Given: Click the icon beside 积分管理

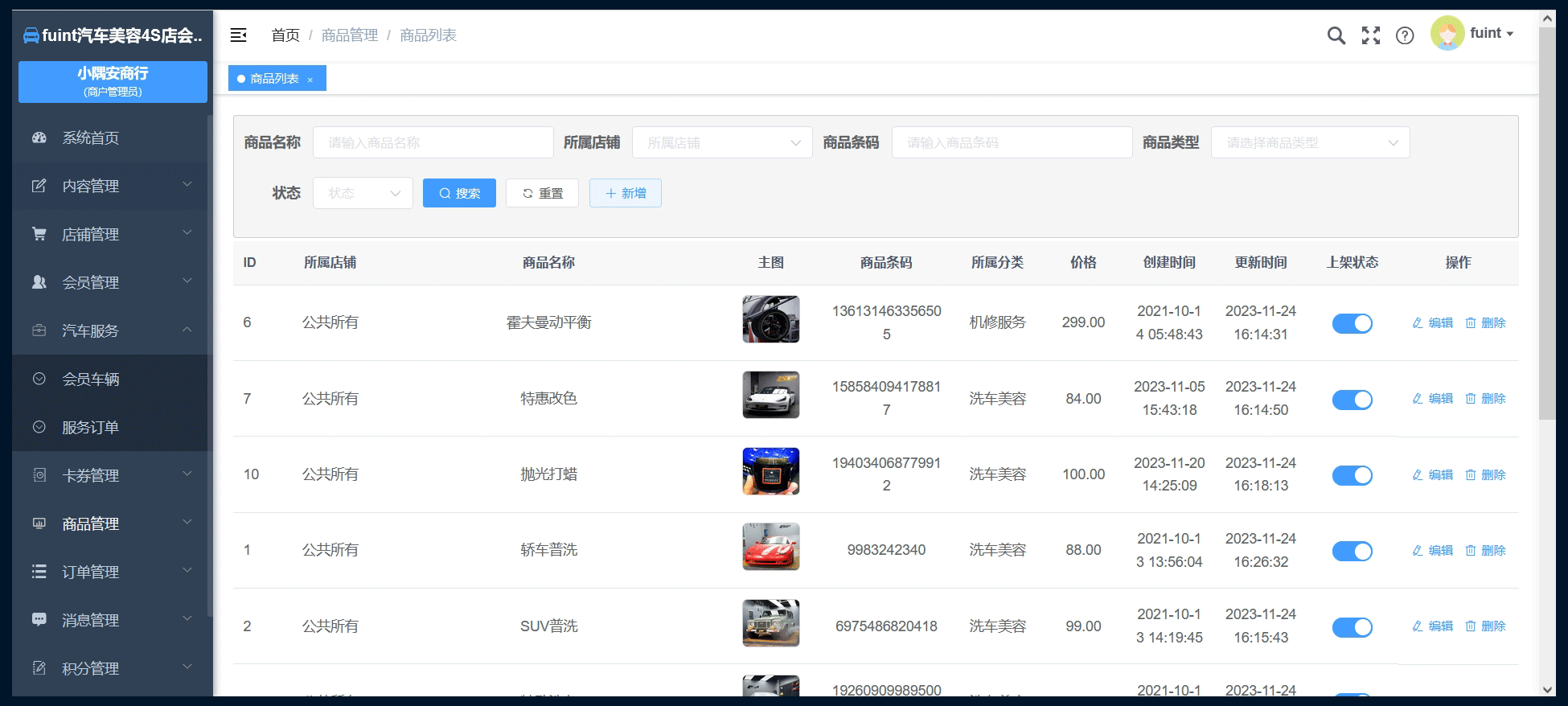Looking at the screenshot, I should pos(39,668).
